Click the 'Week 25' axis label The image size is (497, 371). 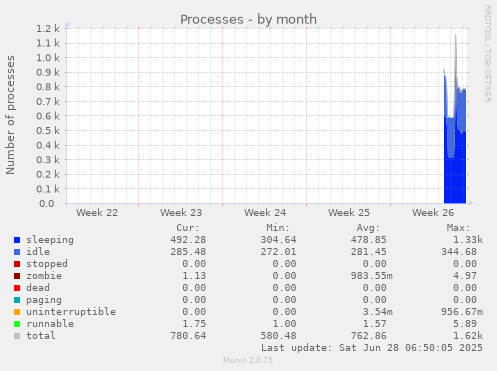[x=349, y=213]
